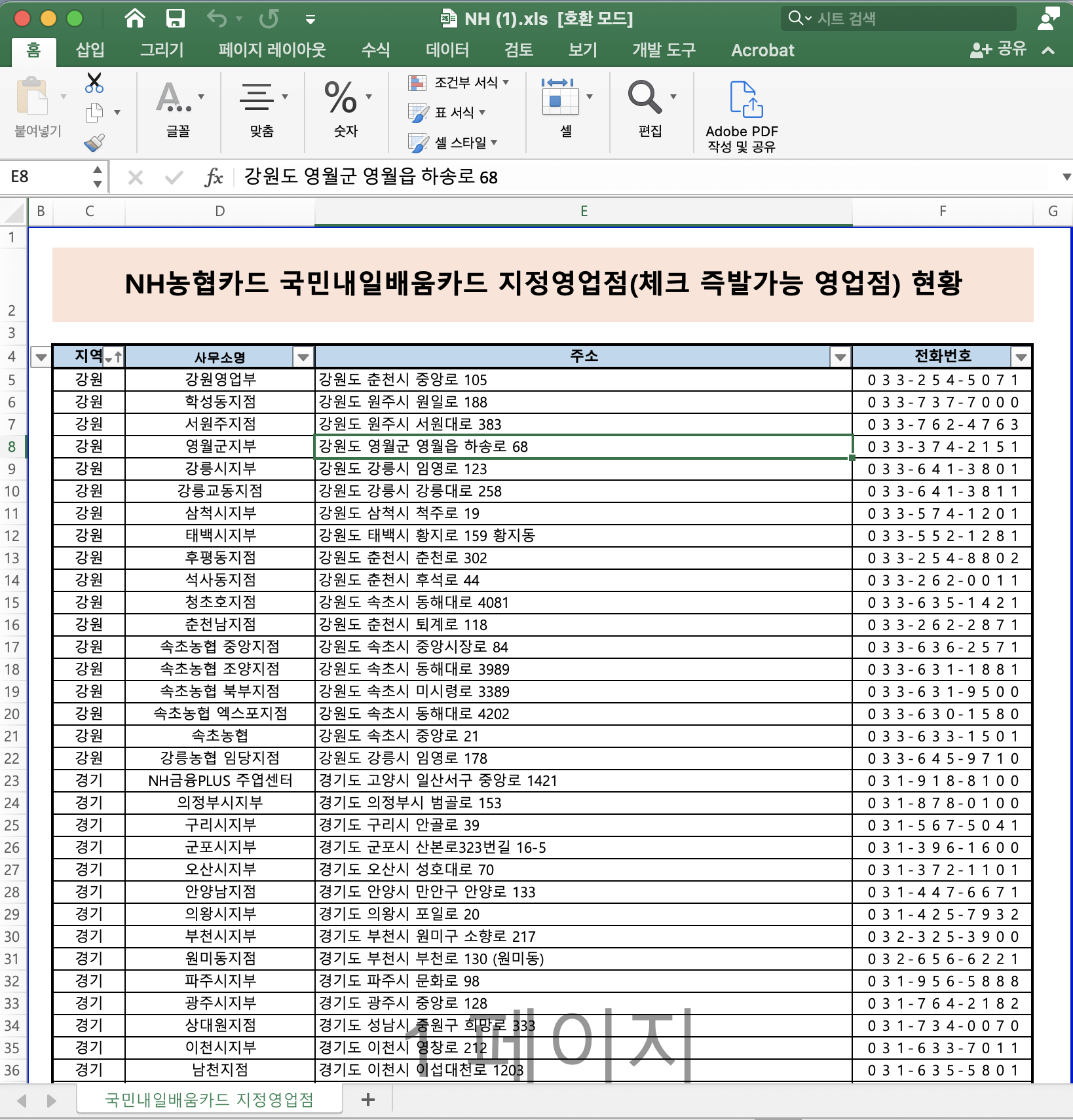Switch to sheet tab 국민내일배움카드 지정영업점

(x=210, y=1100)
